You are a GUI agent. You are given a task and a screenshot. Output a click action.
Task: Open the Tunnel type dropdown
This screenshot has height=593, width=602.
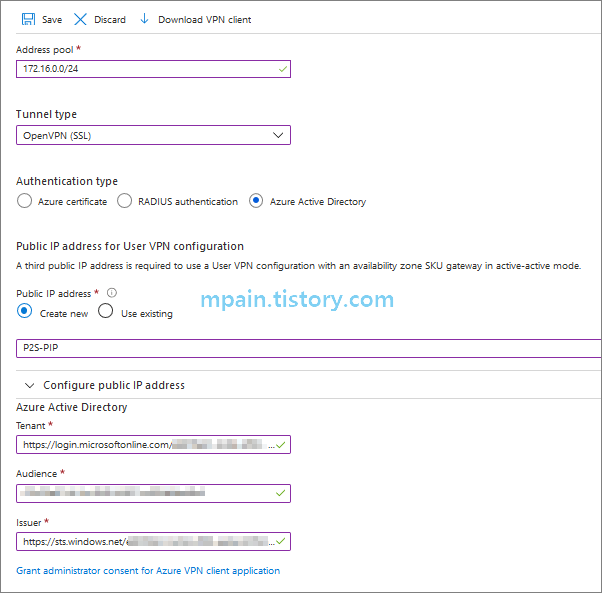(x=153, y=135)
